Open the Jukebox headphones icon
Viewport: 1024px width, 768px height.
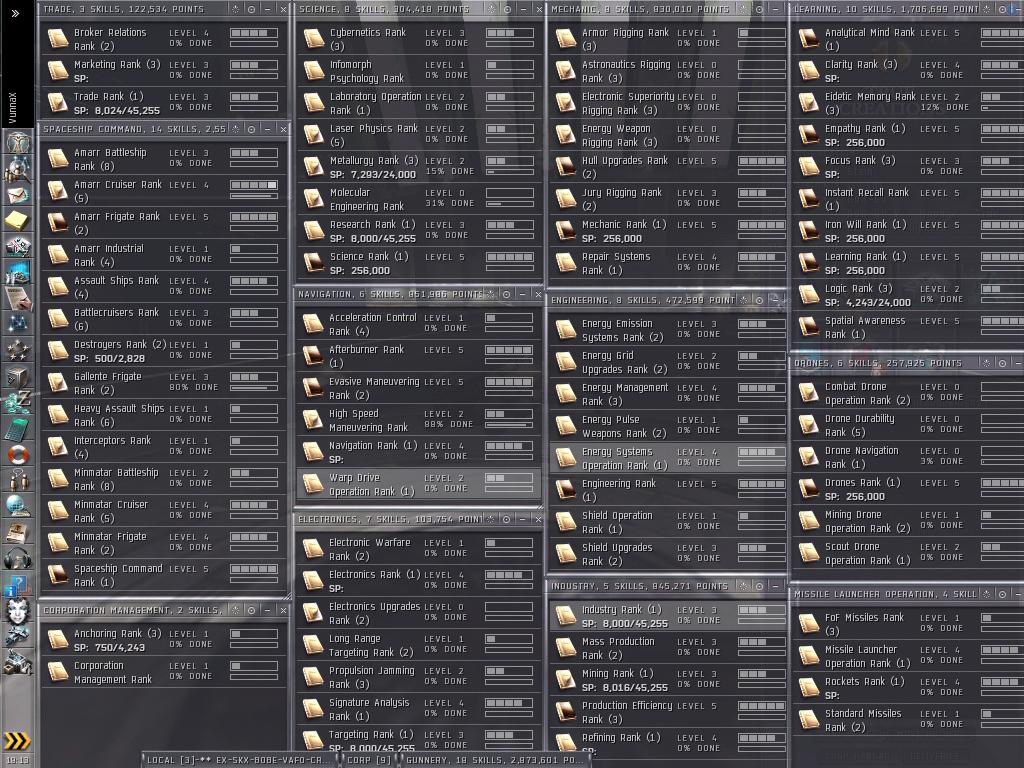tap(17, 558)
